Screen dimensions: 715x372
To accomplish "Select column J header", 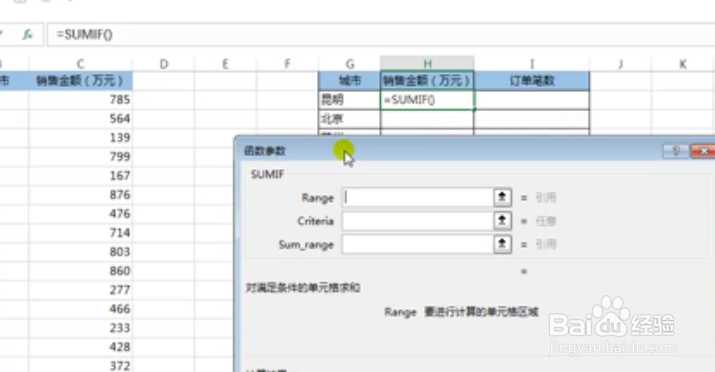I will (x=620, y=64).
